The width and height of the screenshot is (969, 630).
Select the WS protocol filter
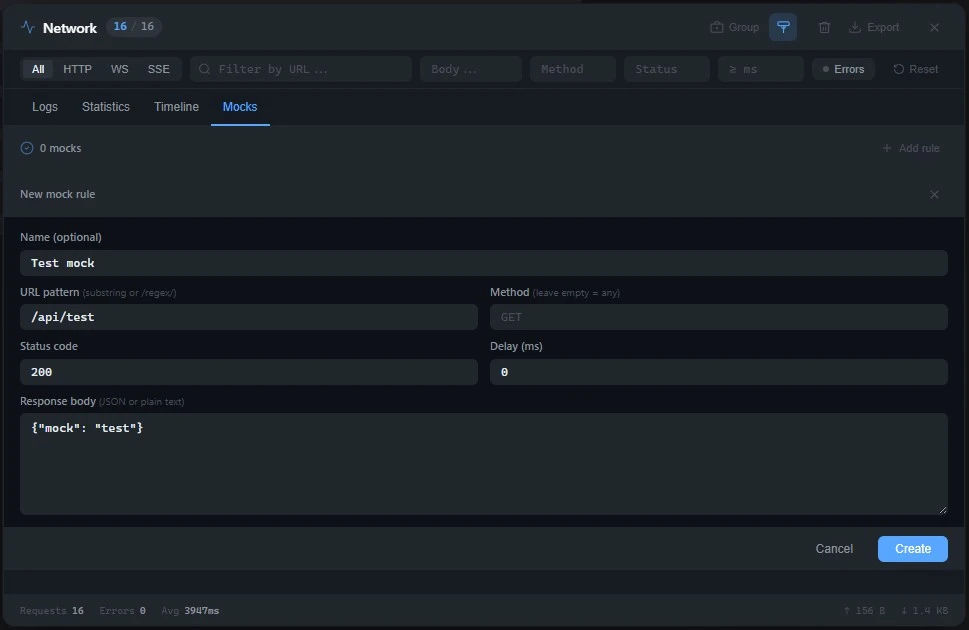[119, 69]
